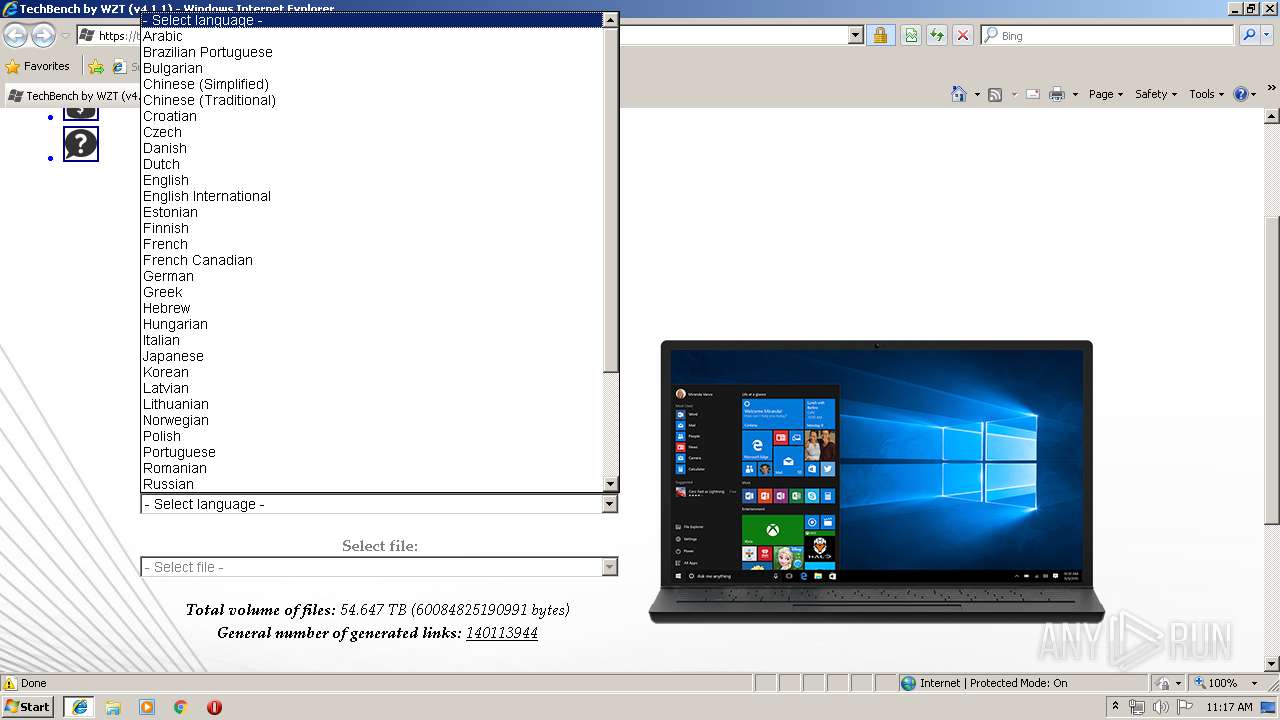
Task: Click the compatibility view icon
Action: pos(911,35)
